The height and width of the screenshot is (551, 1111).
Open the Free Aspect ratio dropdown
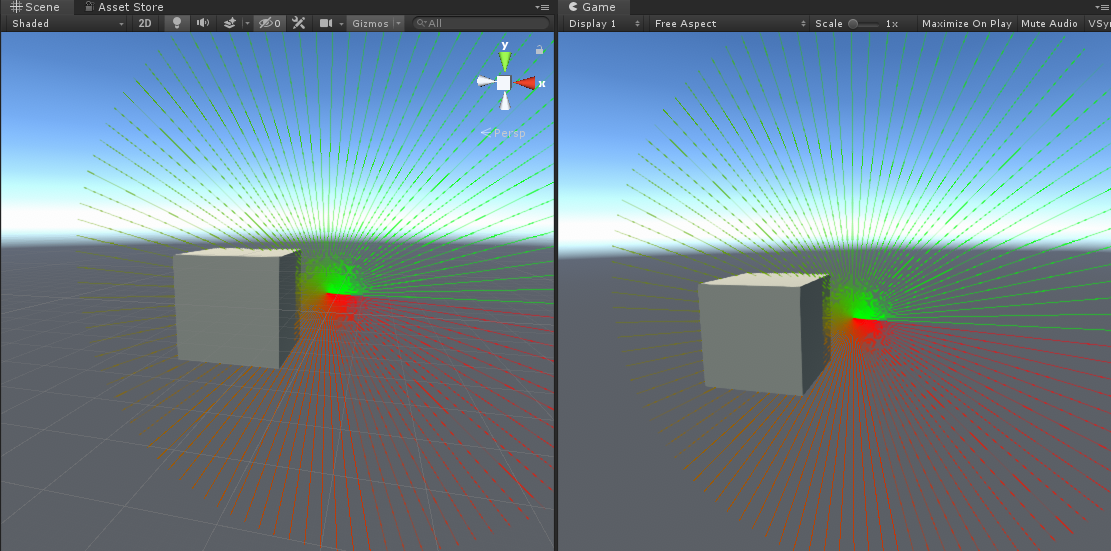(729, 23)
